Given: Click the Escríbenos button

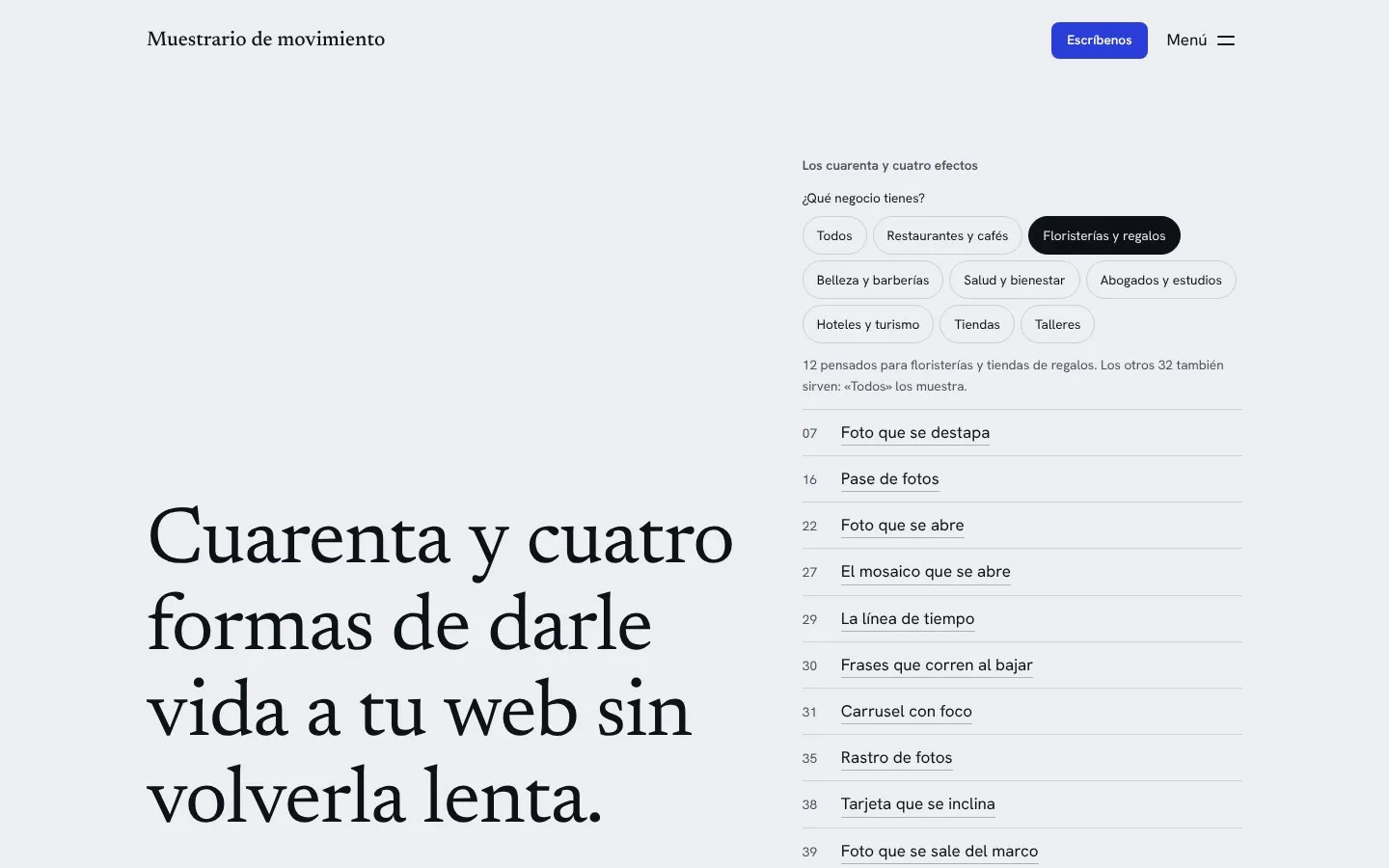Looking at the screenshot, I should (x=1099, y=41).
